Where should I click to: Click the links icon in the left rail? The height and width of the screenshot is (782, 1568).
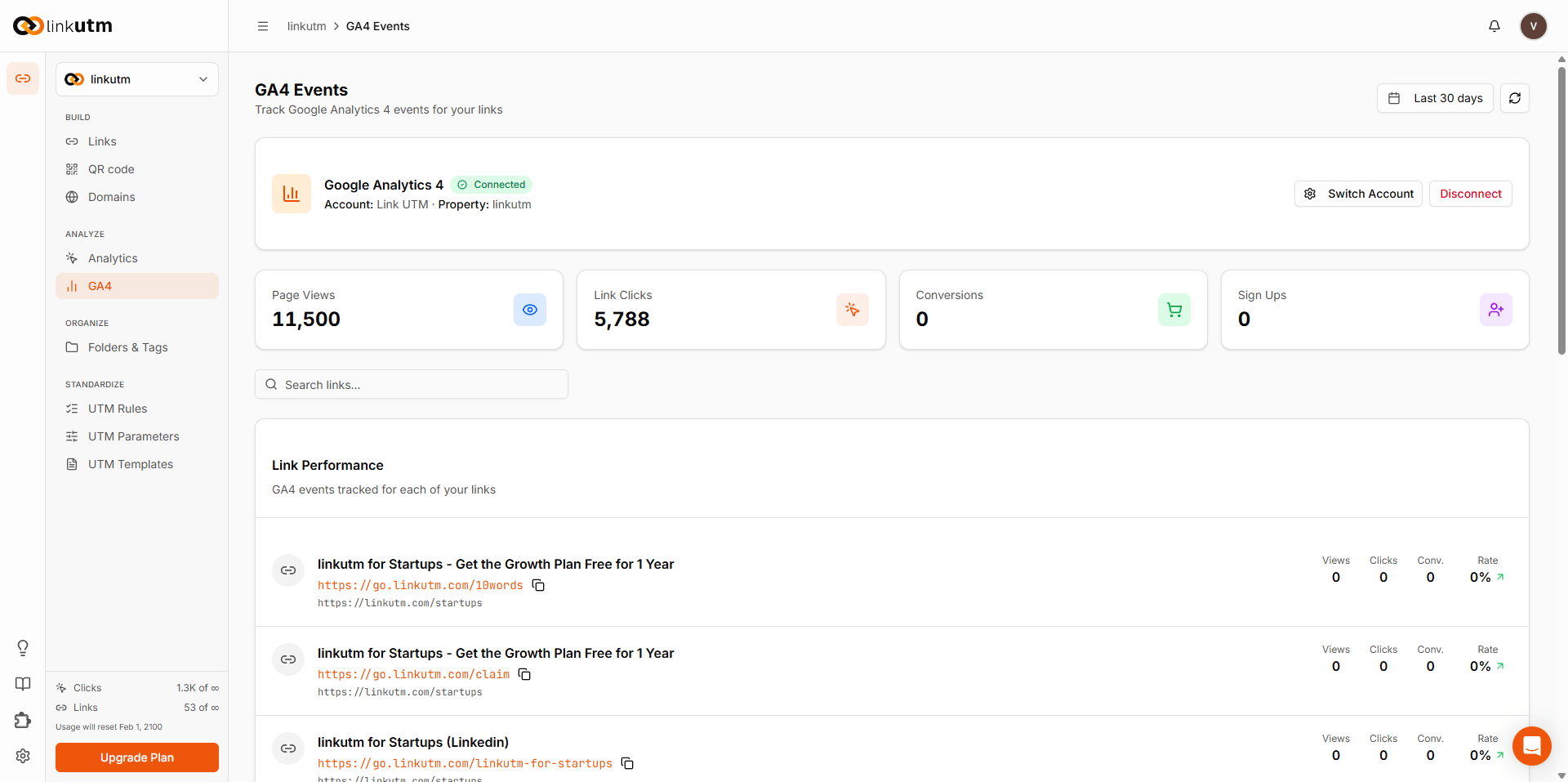[x=23, y=78]
